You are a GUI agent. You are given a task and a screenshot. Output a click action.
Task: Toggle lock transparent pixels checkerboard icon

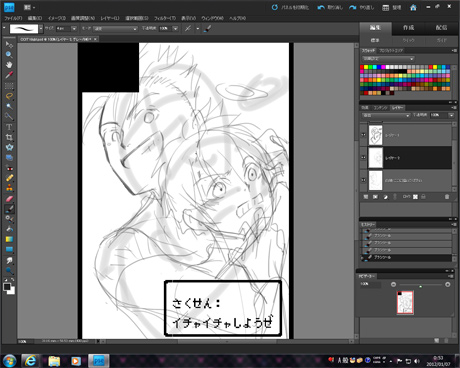[x=415, y=197]
